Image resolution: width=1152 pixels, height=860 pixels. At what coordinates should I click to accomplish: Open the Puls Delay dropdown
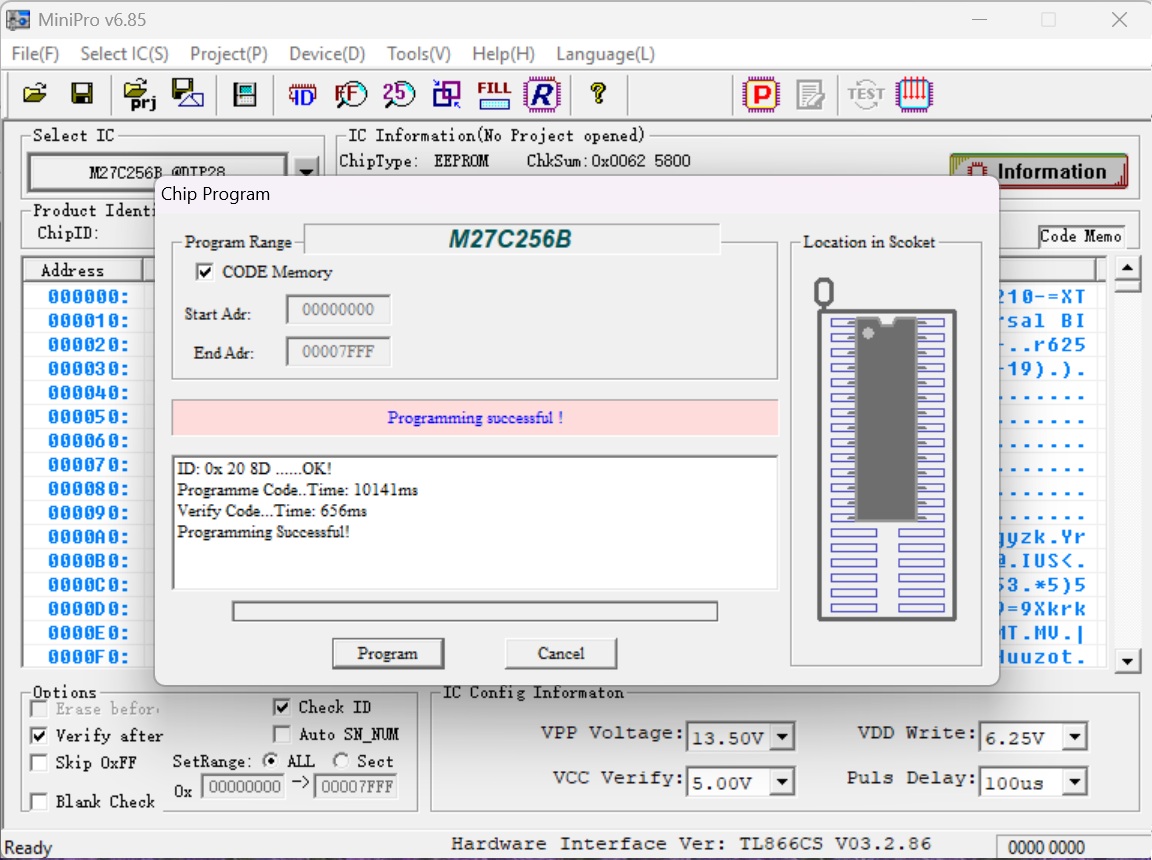(1074, 782)
